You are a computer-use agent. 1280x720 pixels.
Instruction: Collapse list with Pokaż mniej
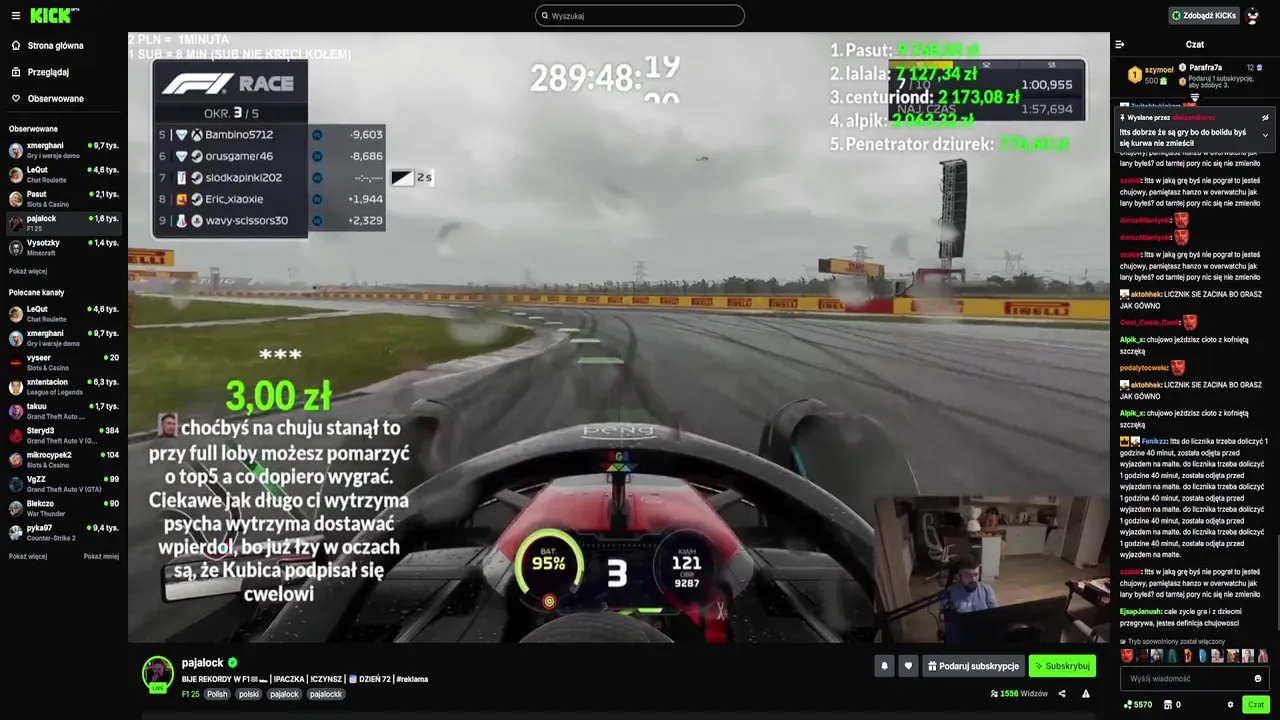[x=101, y=556]
